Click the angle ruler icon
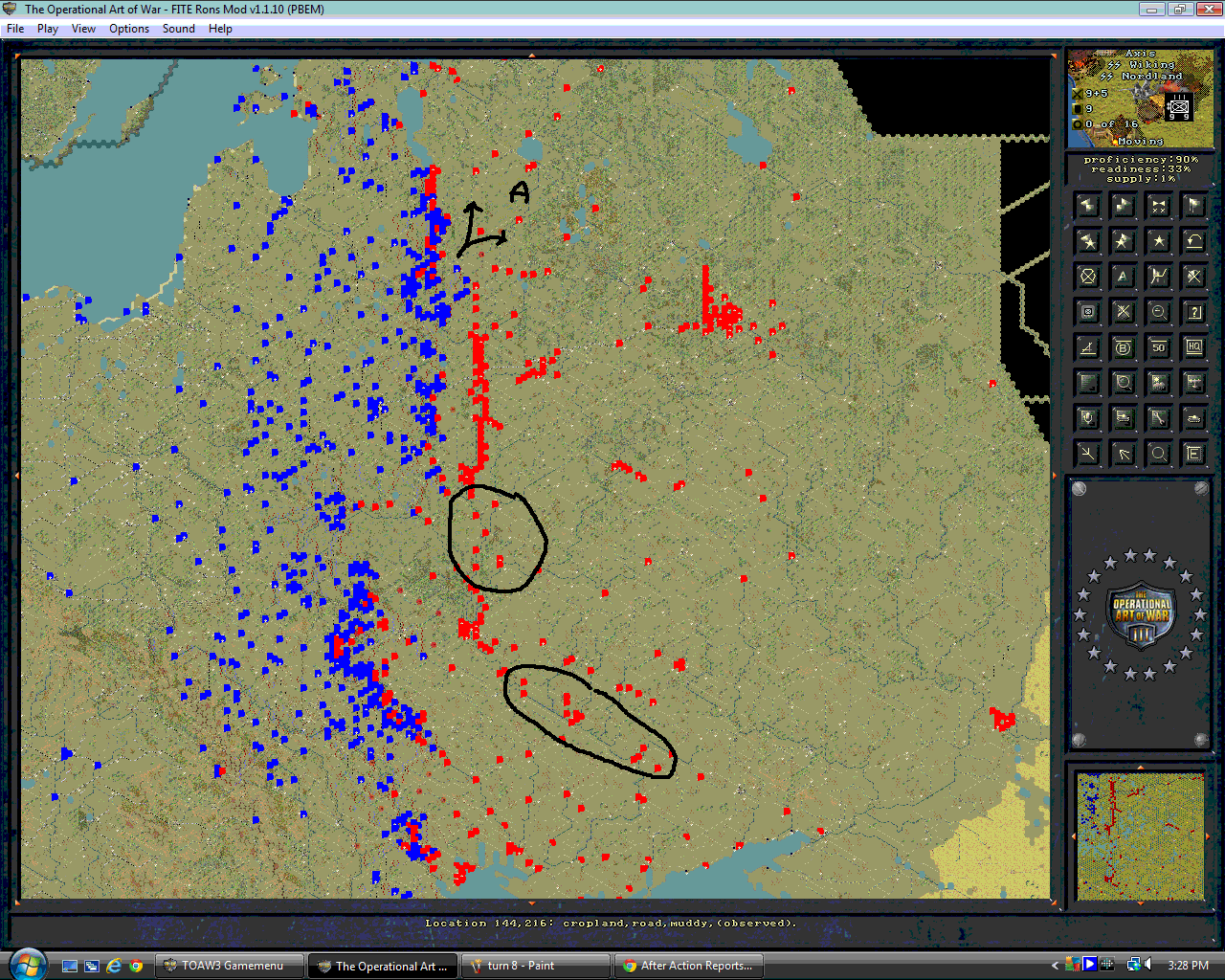 [1088, 347]
